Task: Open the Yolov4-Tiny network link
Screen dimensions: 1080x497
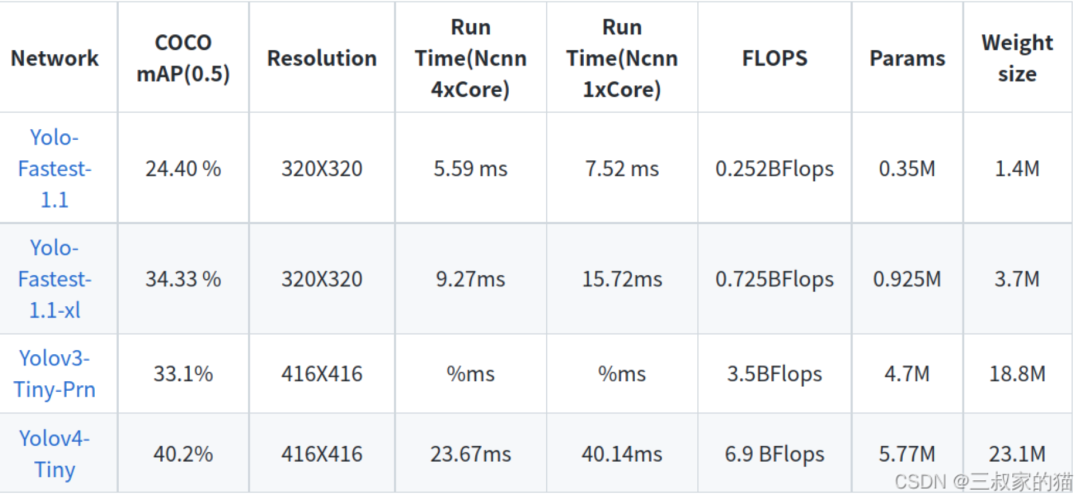Action: (x=54, y=454)
